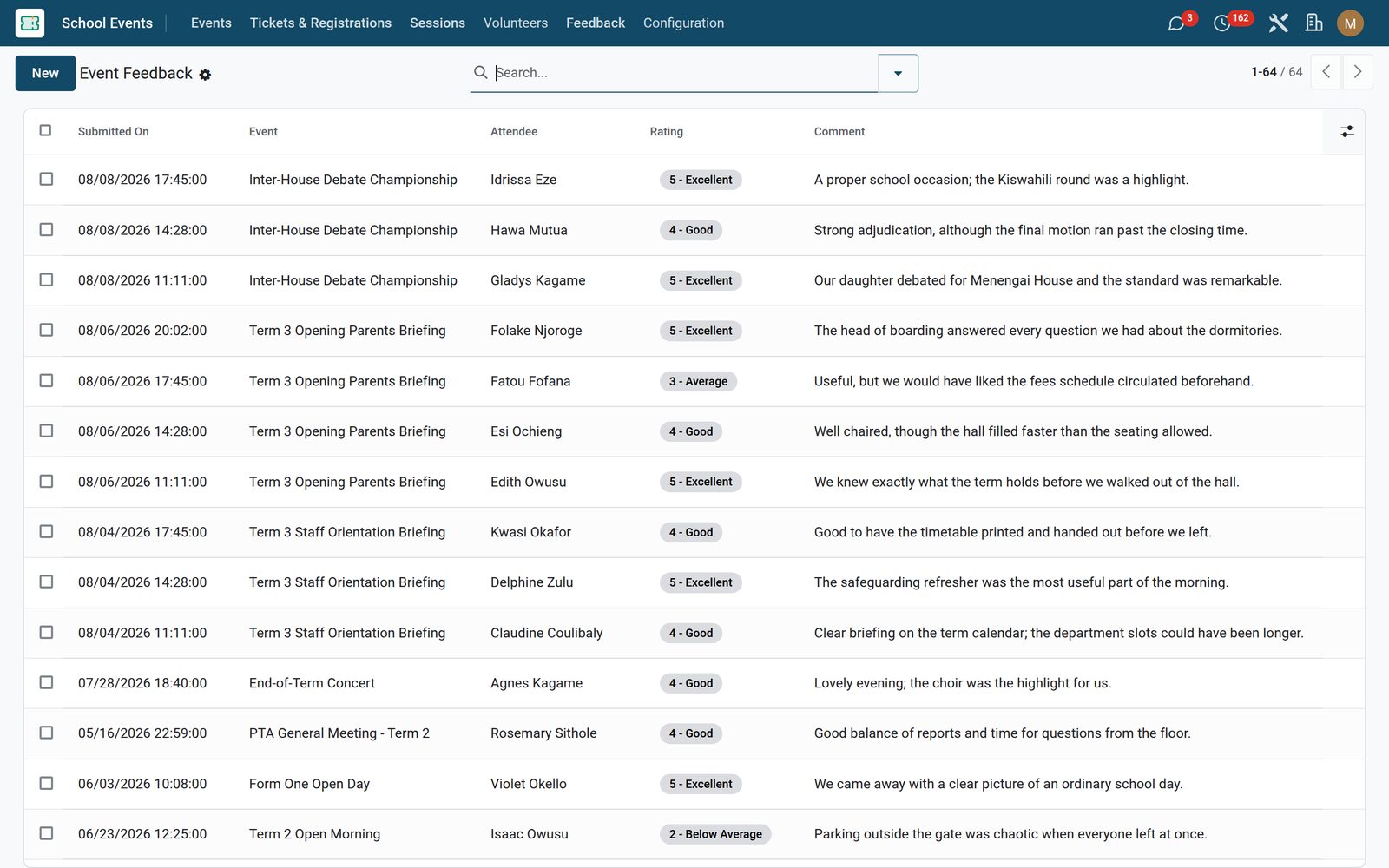
Task: Sort by the Attendee column header
Action: 514,131
